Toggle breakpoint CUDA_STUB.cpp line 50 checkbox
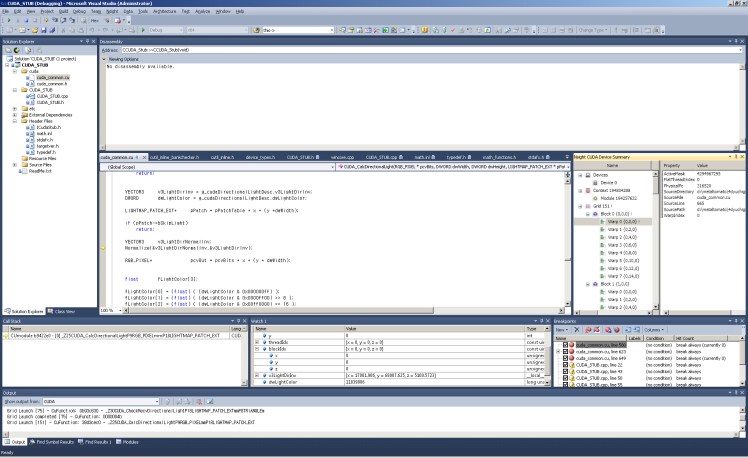 point(565,378)
